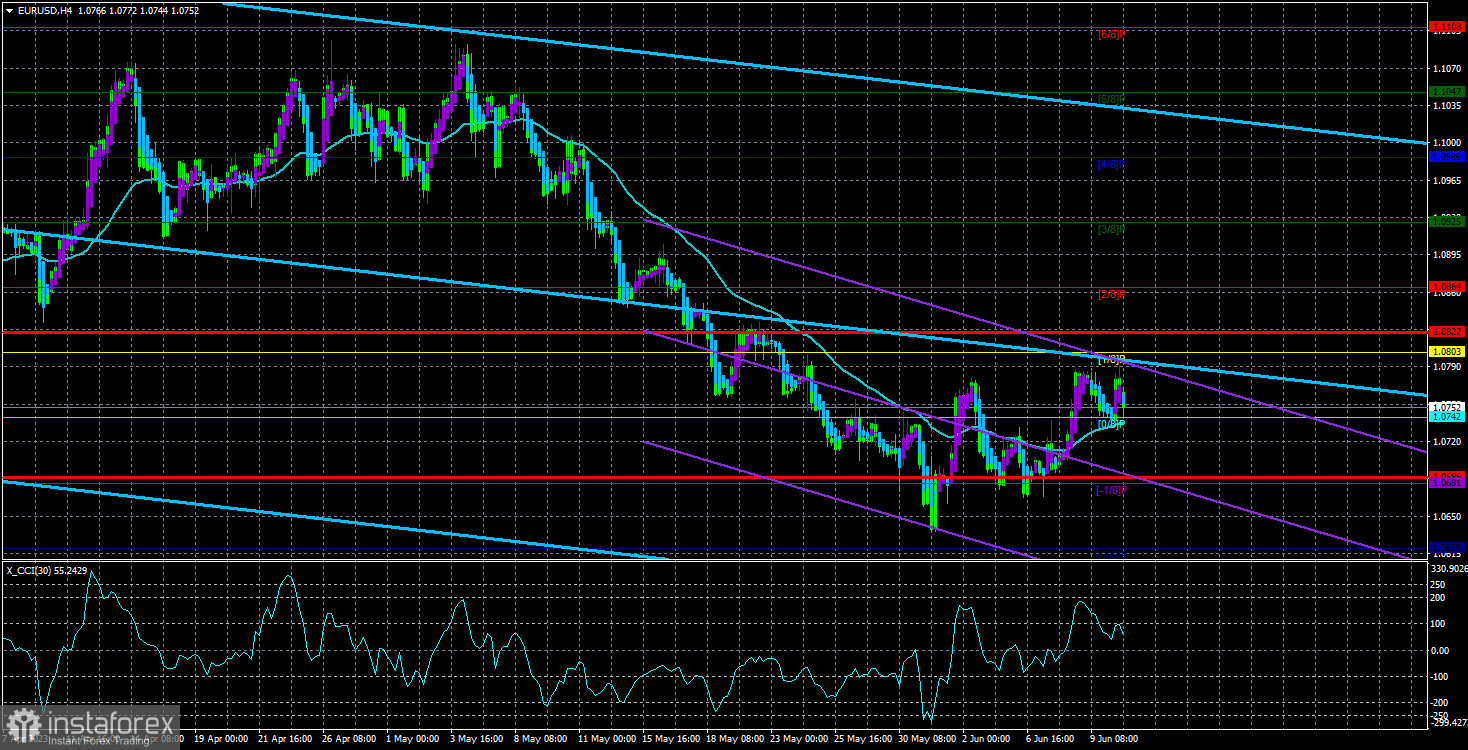The width and height of the screenshot is (1468, 750).
Task: Select the [2/8]P Murray level label
Action: point(1111,294)
